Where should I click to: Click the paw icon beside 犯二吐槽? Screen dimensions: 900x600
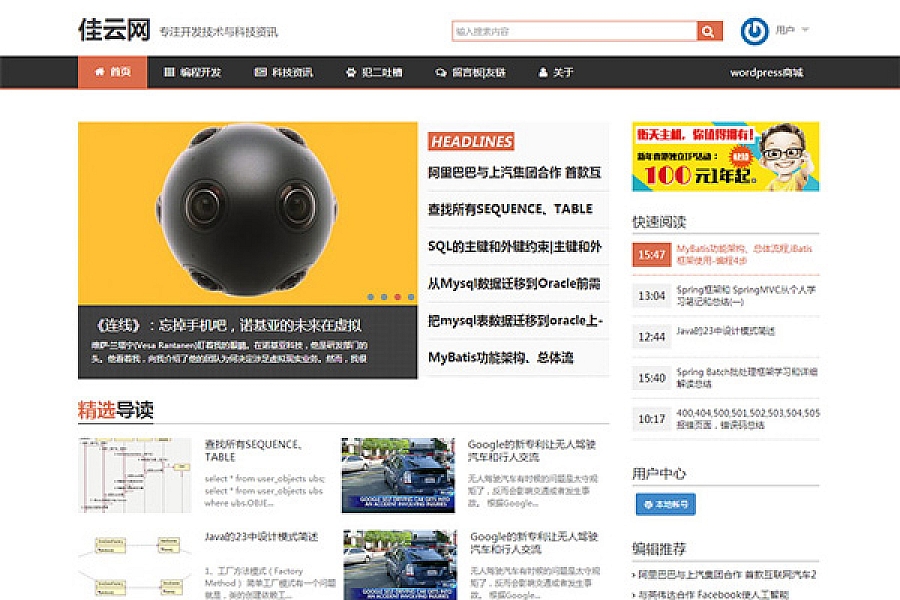[351, 72]
